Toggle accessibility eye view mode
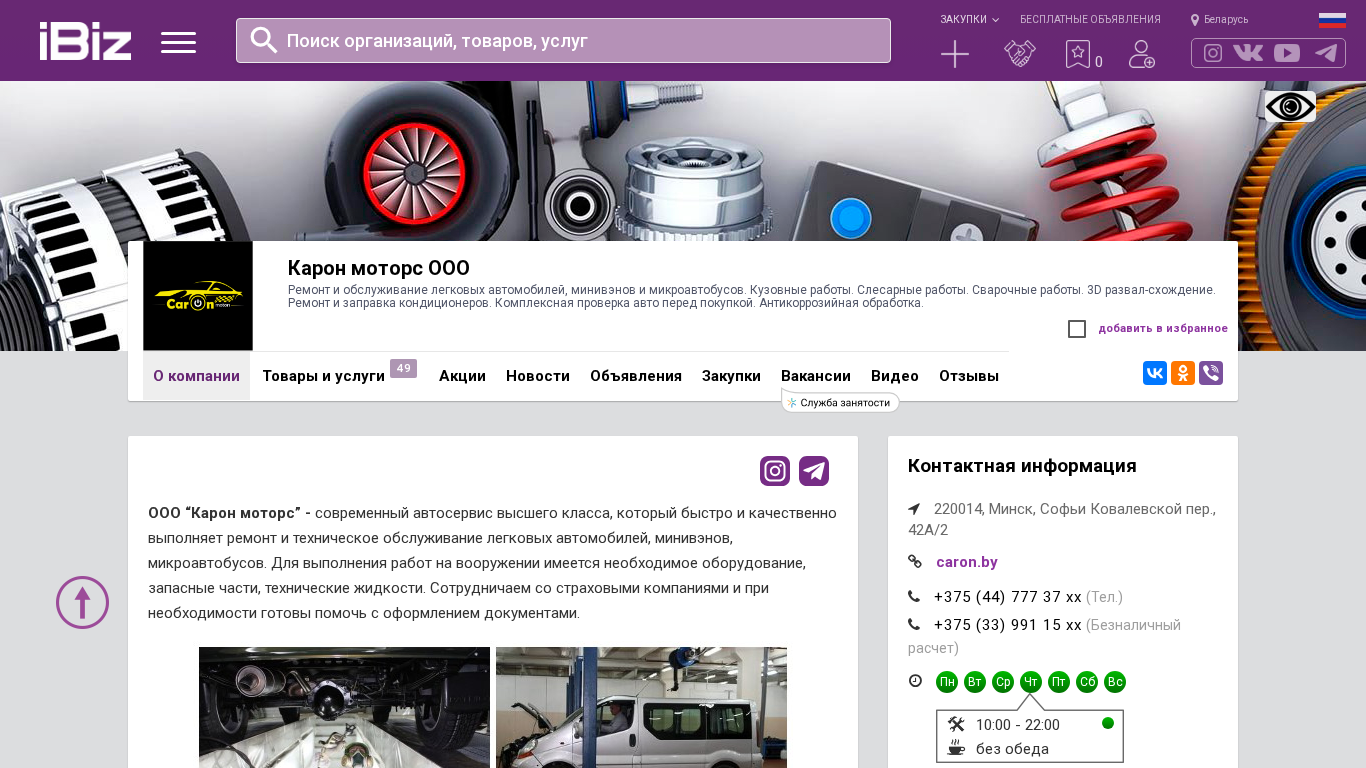Screen dimensions: 1366x768 (1290, 106)
